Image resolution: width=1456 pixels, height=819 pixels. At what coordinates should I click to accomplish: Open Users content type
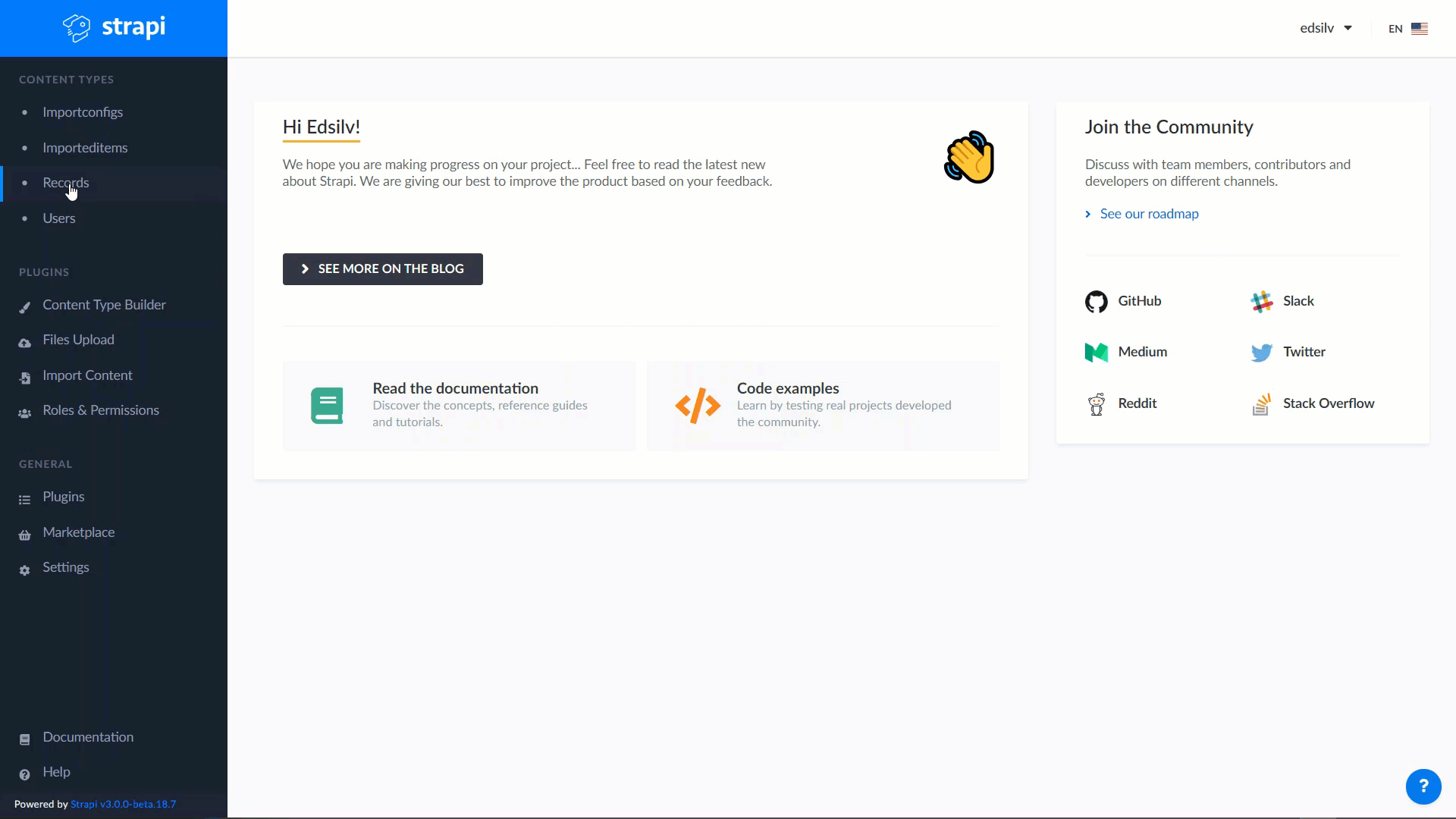tap(114, 218)
